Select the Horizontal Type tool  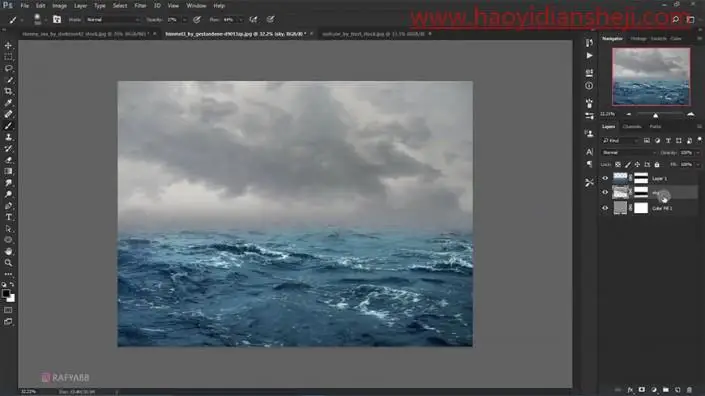8,217
